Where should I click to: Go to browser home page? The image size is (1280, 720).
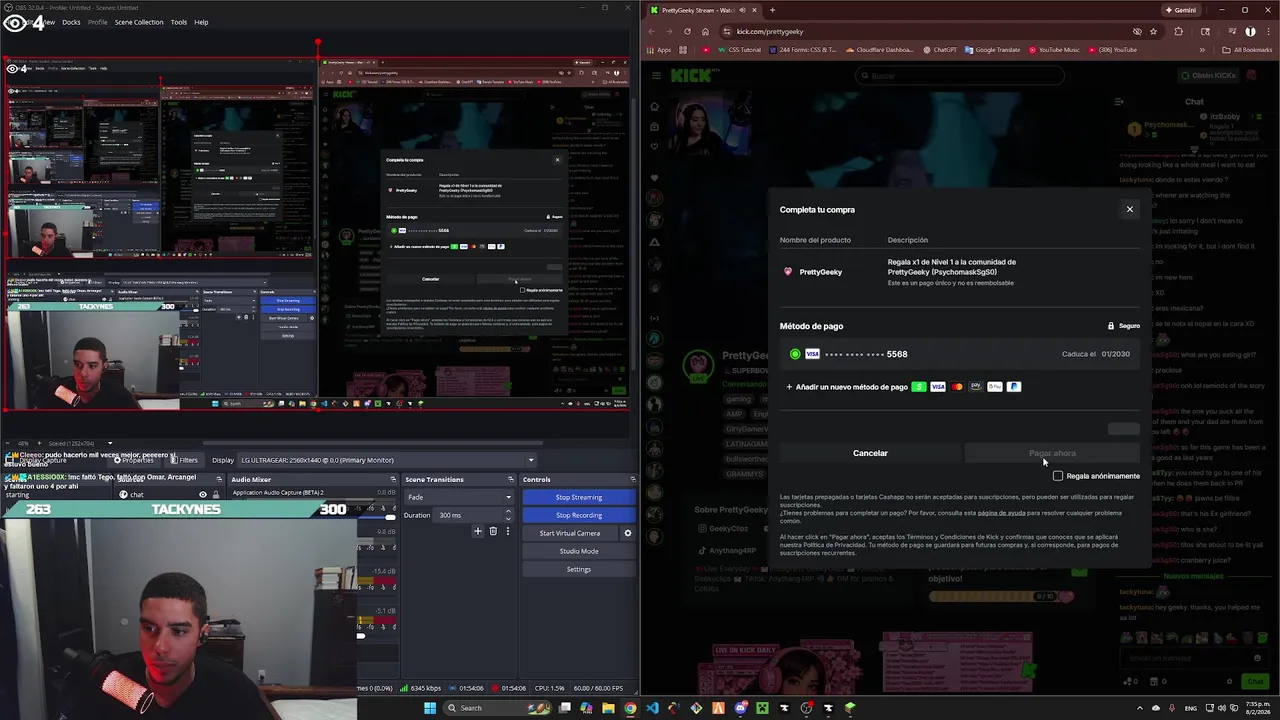pyautogui.click(x=705, y=31)
